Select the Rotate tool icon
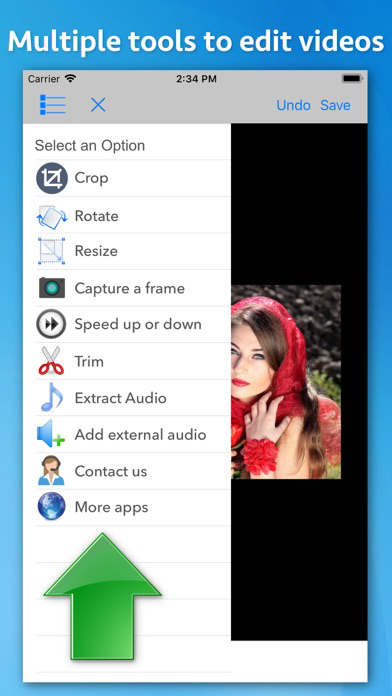Viewport: 392px width, 696px height. click(x=52, y=216)
